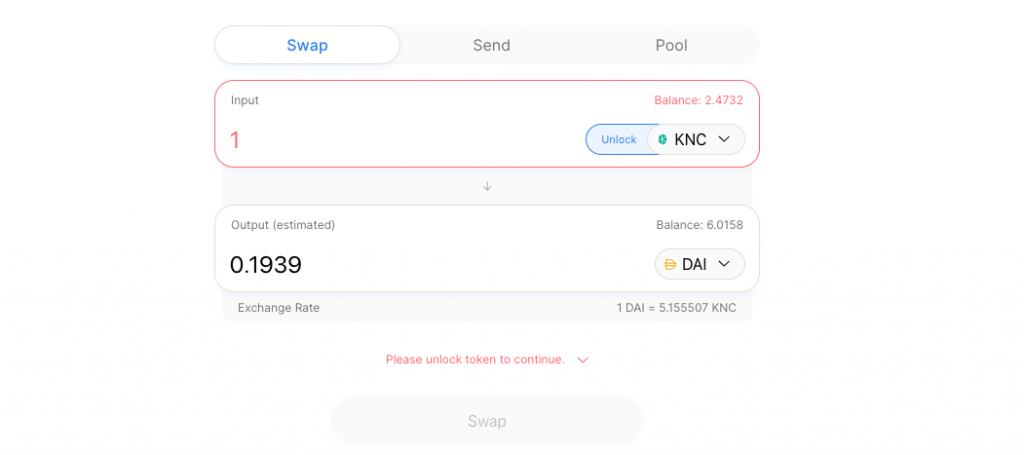The height and width of the screenshot is (455, 1024).
Task: Switch to the Swap tab
Action: tap(307, 45)
